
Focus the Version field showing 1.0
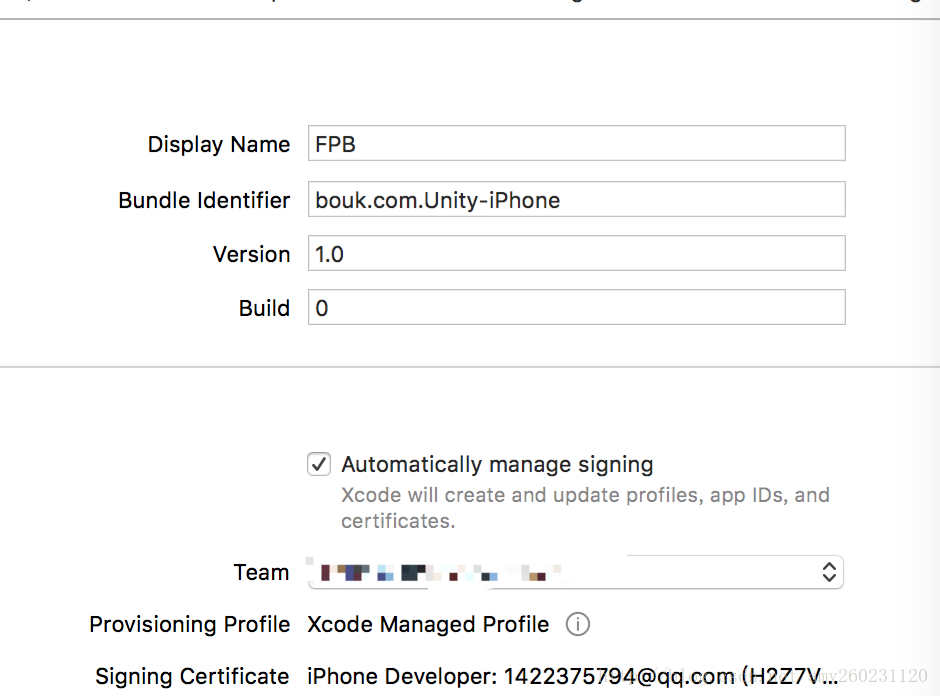tap(577, 253)
